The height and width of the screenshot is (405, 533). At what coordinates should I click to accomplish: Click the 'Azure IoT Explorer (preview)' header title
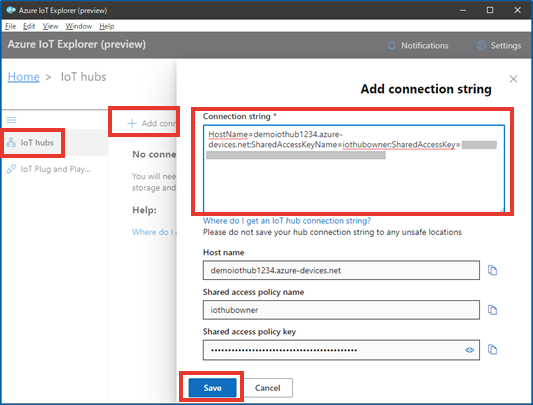(x=76, y=44)
